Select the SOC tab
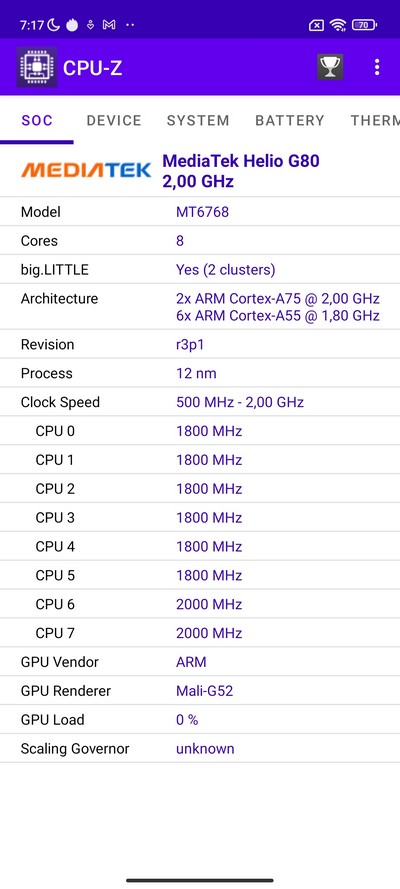Viewport: 400px width, 889px height. [x=37, y=120]
